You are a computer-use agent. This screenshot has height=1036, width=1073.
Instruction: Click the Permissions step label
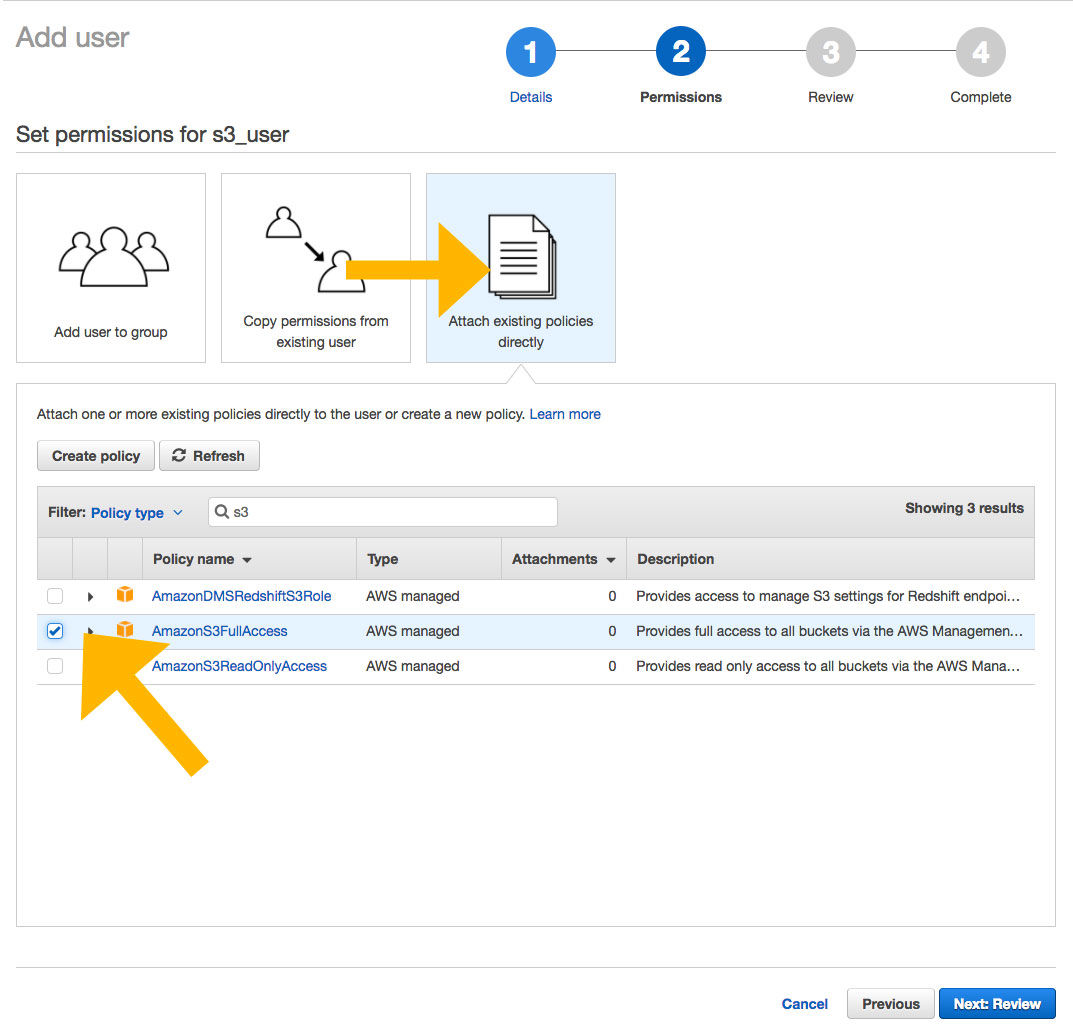[x=680, y=97]
